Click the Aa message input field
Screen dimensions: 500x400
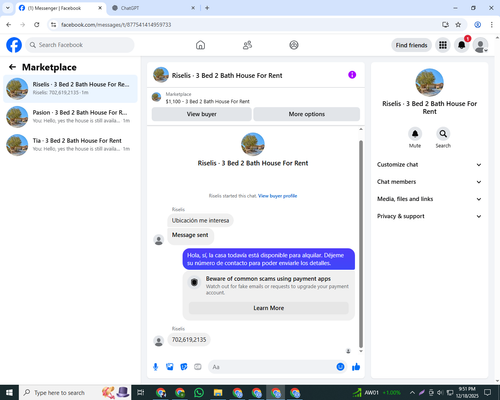tap(272, 367)
